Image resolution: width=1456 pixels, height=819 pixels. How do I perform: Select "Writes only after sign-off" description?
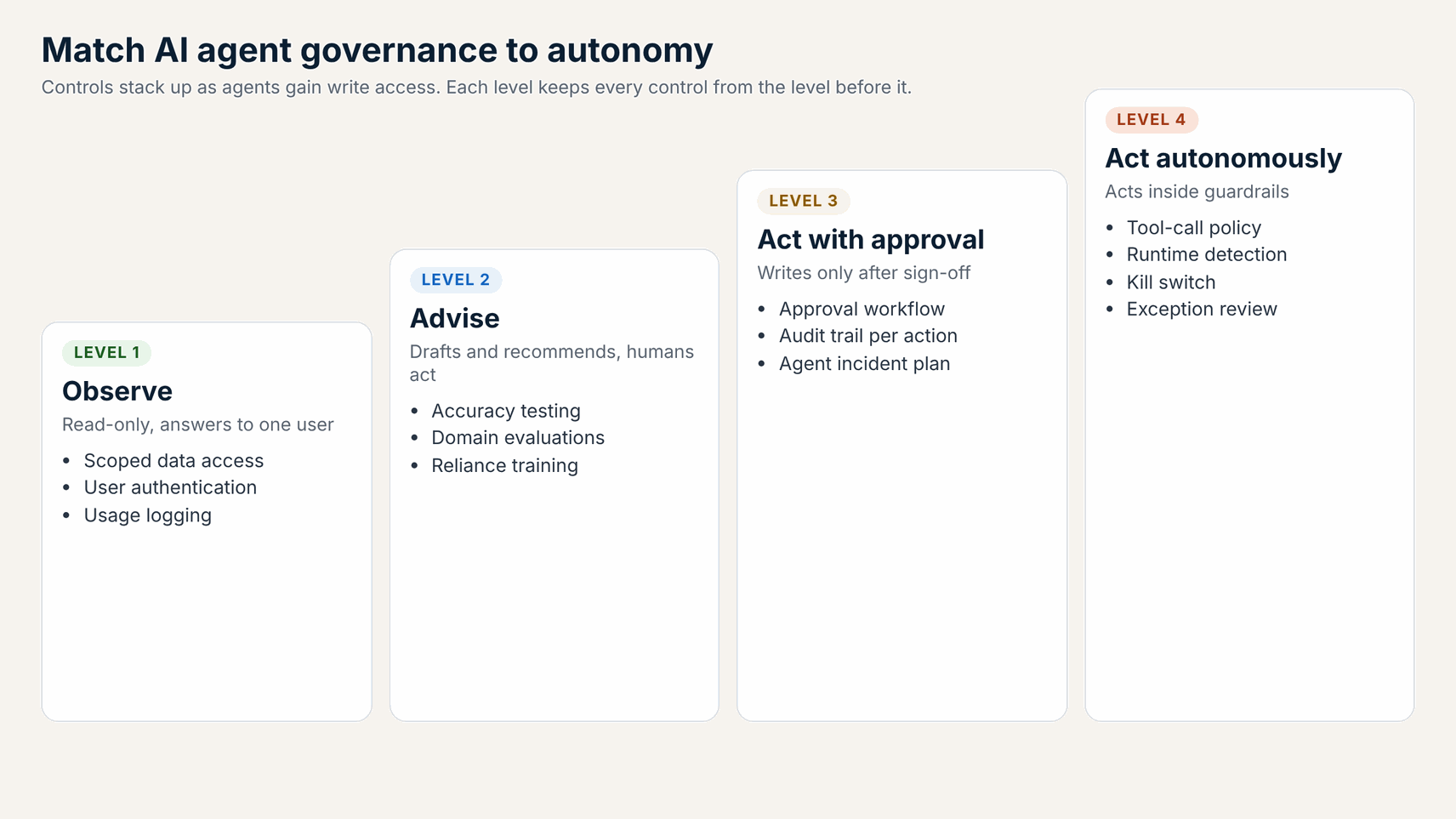click(x=864, y=273)
